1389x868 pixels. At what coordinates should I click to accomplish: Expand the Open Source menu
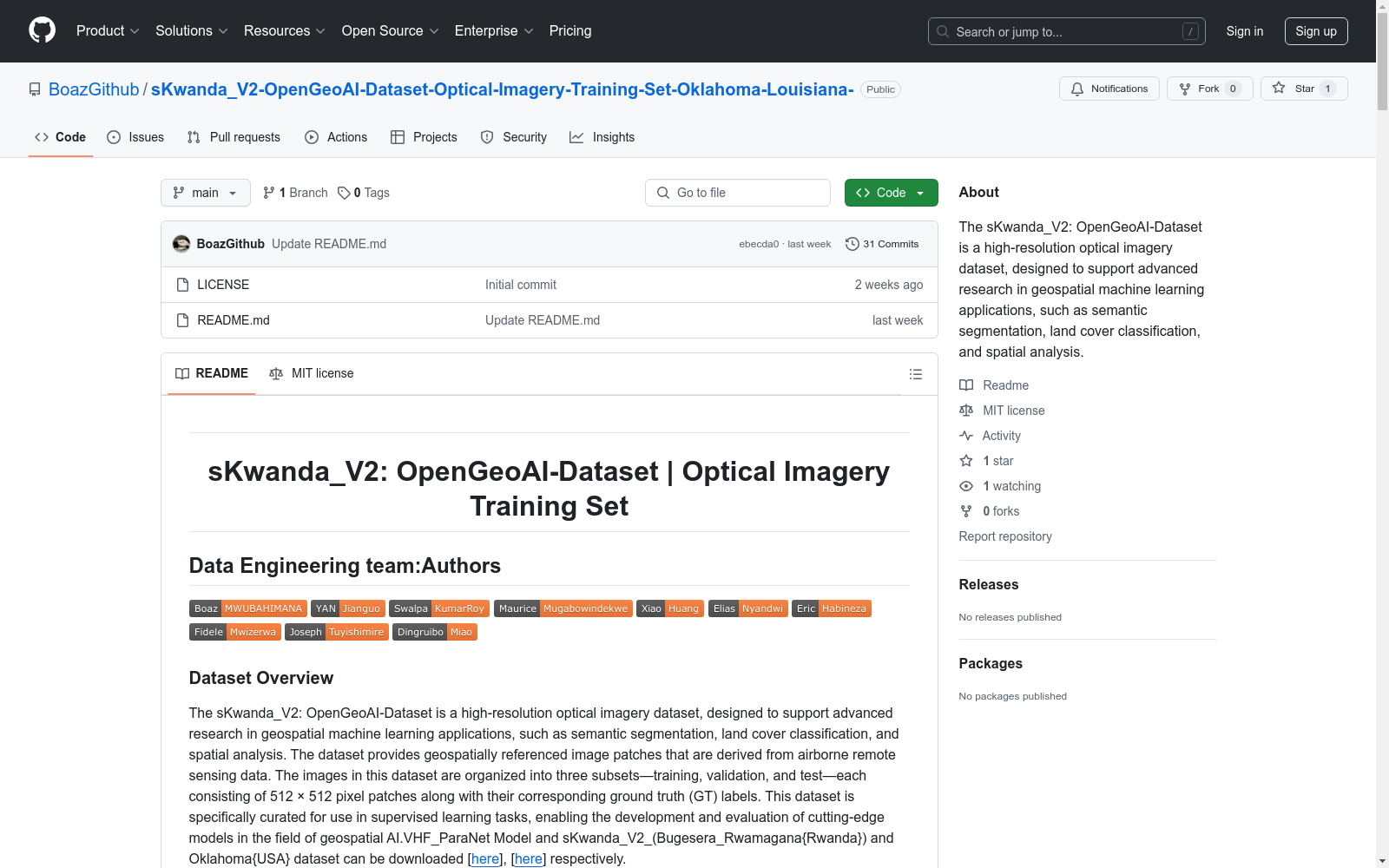[x=391, y=30]
